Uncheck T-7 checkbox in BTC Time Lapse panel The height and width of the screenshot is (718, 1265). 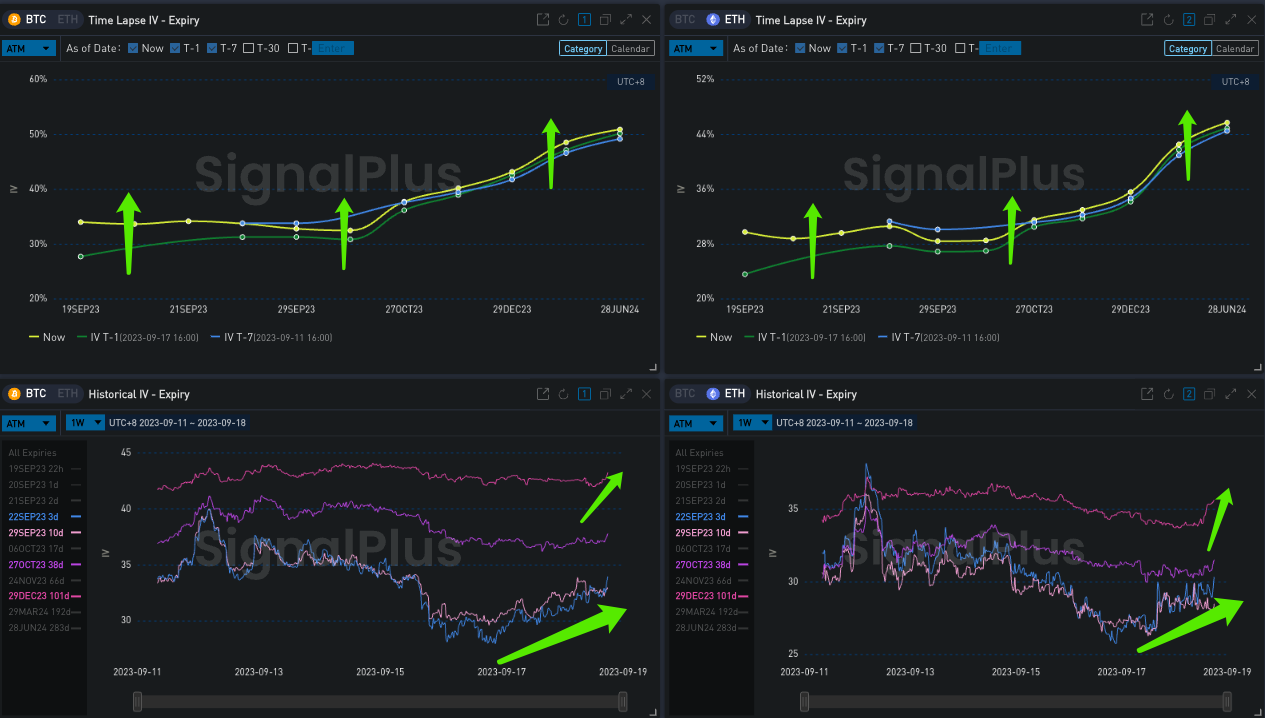(x=212, y=48)
